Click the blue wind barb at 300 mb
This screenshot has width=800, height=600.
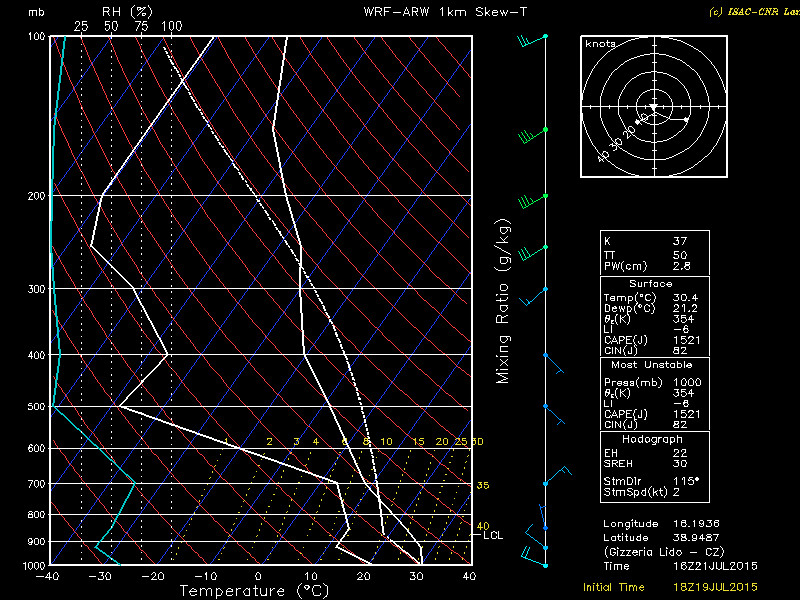[534, 296]
